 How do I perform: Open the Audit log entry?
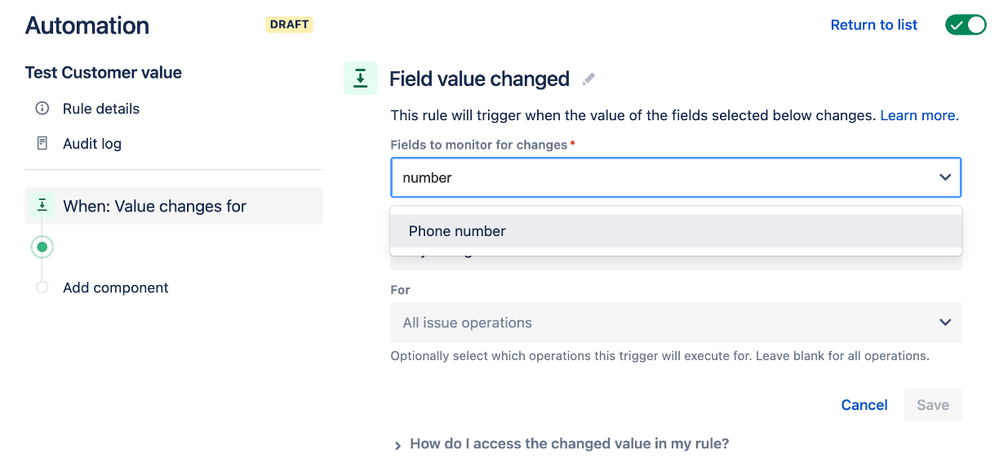point(92,143)
